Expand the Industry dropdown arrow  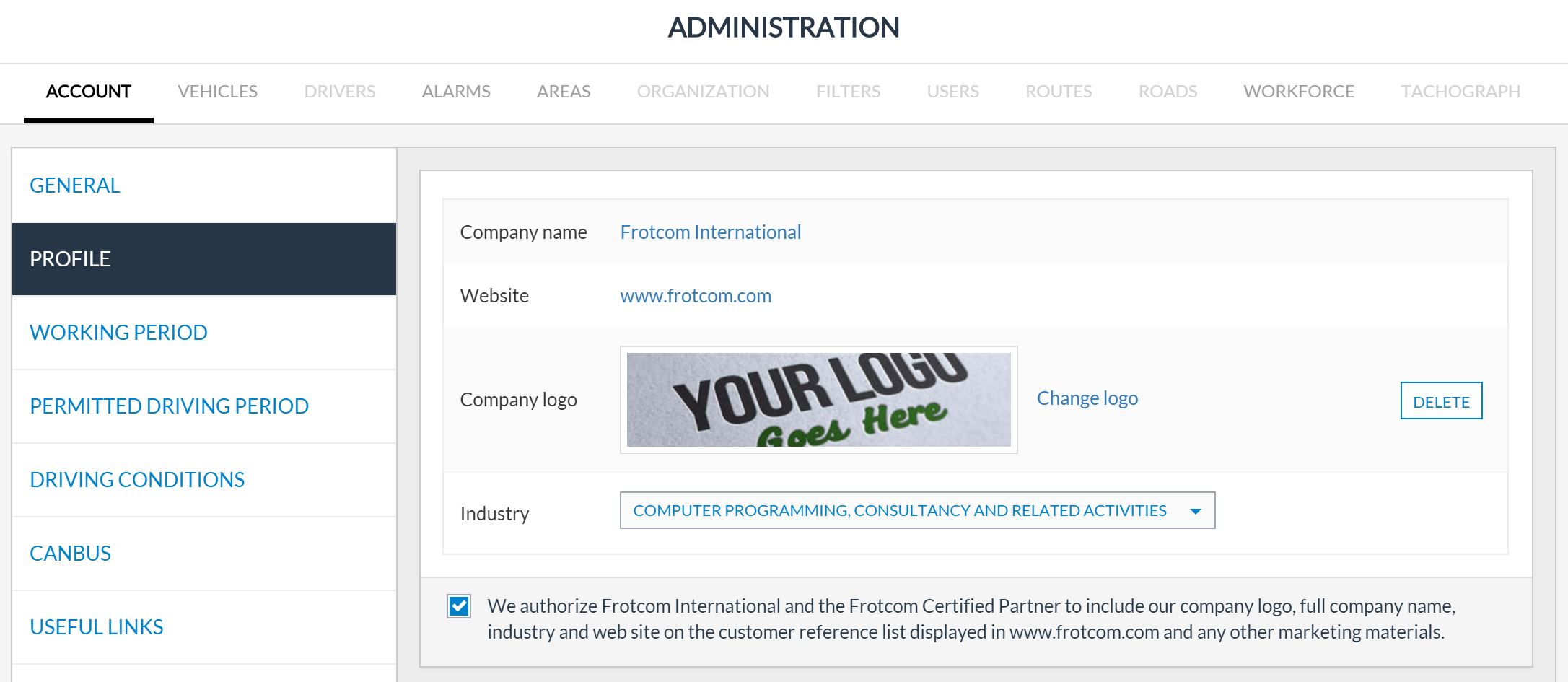(1195, 511)
